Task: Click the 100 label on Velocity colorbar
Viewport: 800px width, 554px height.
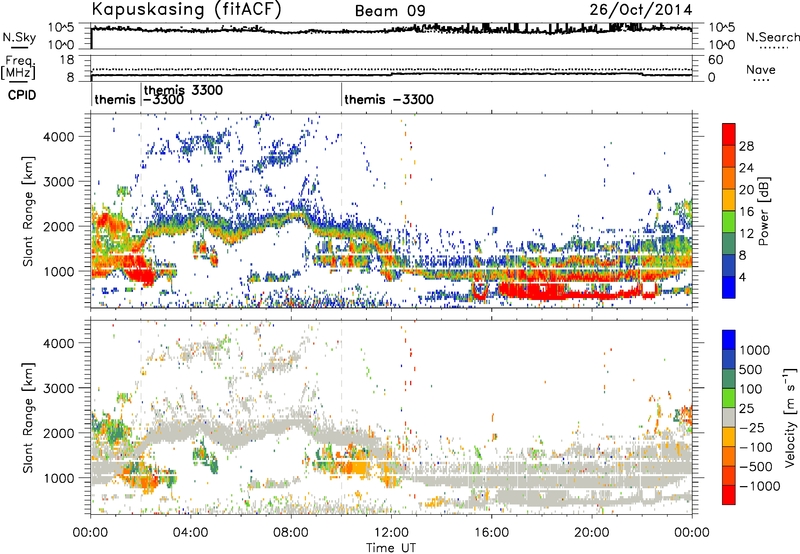Action: click(x=751, y=389)
